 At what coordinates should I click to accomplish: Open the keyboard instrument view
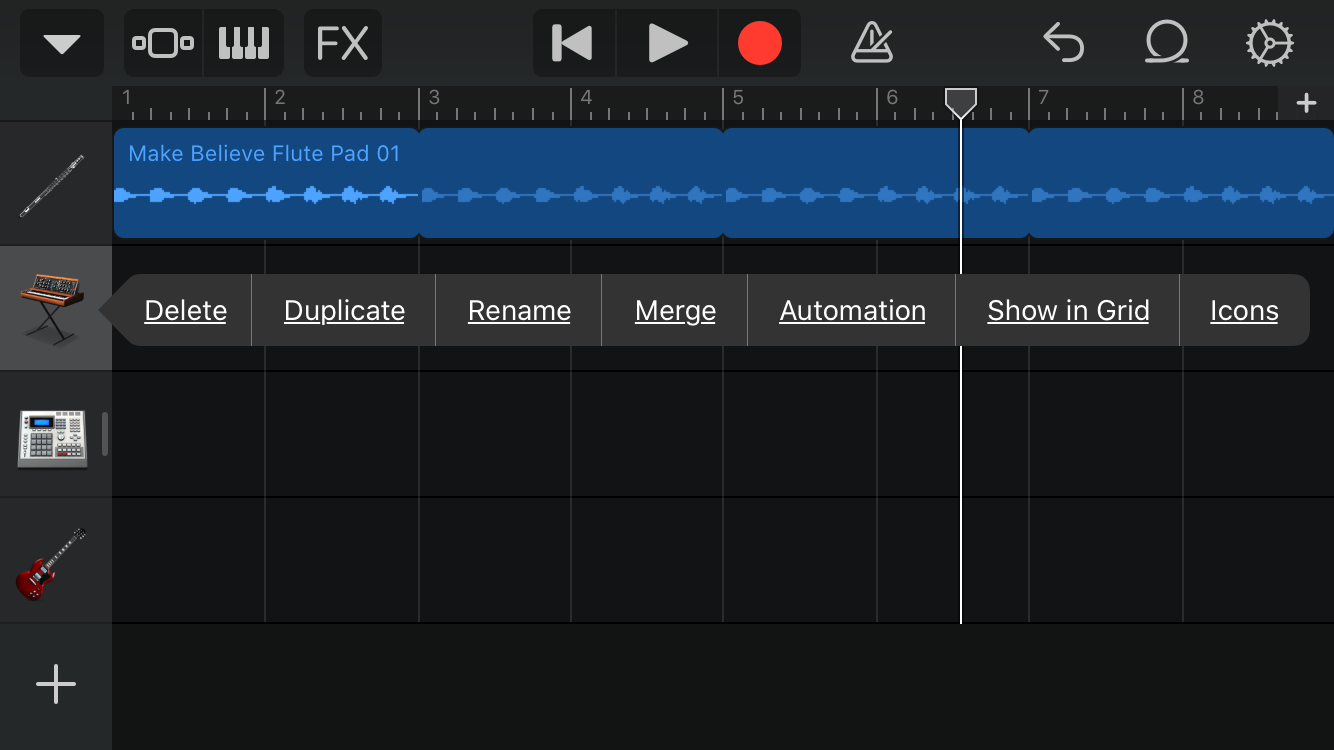[x=244, y=44]
